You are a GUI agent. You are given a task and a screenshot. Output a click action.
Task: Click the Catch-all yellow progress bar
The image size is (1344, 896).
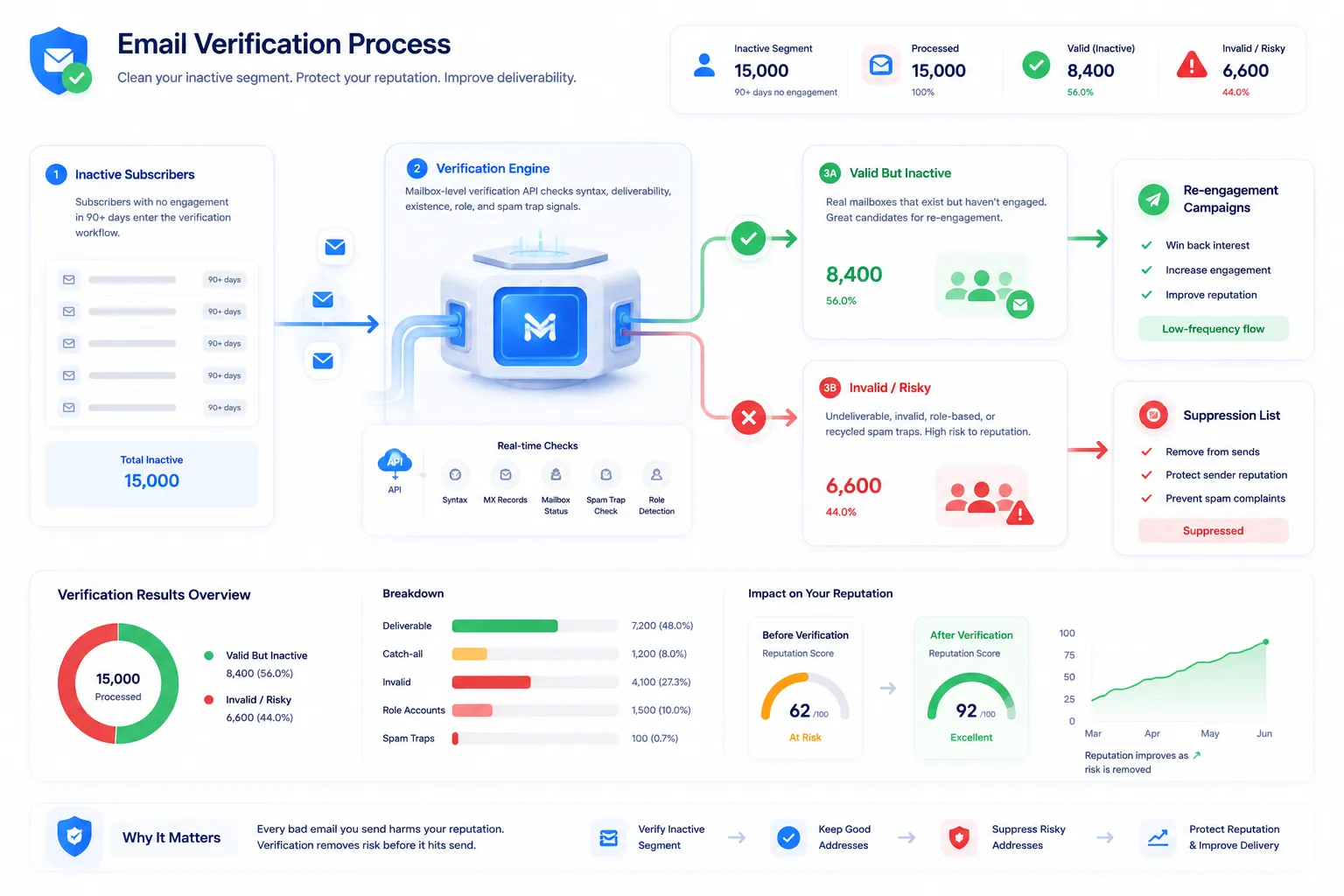[x=469, y=654]
